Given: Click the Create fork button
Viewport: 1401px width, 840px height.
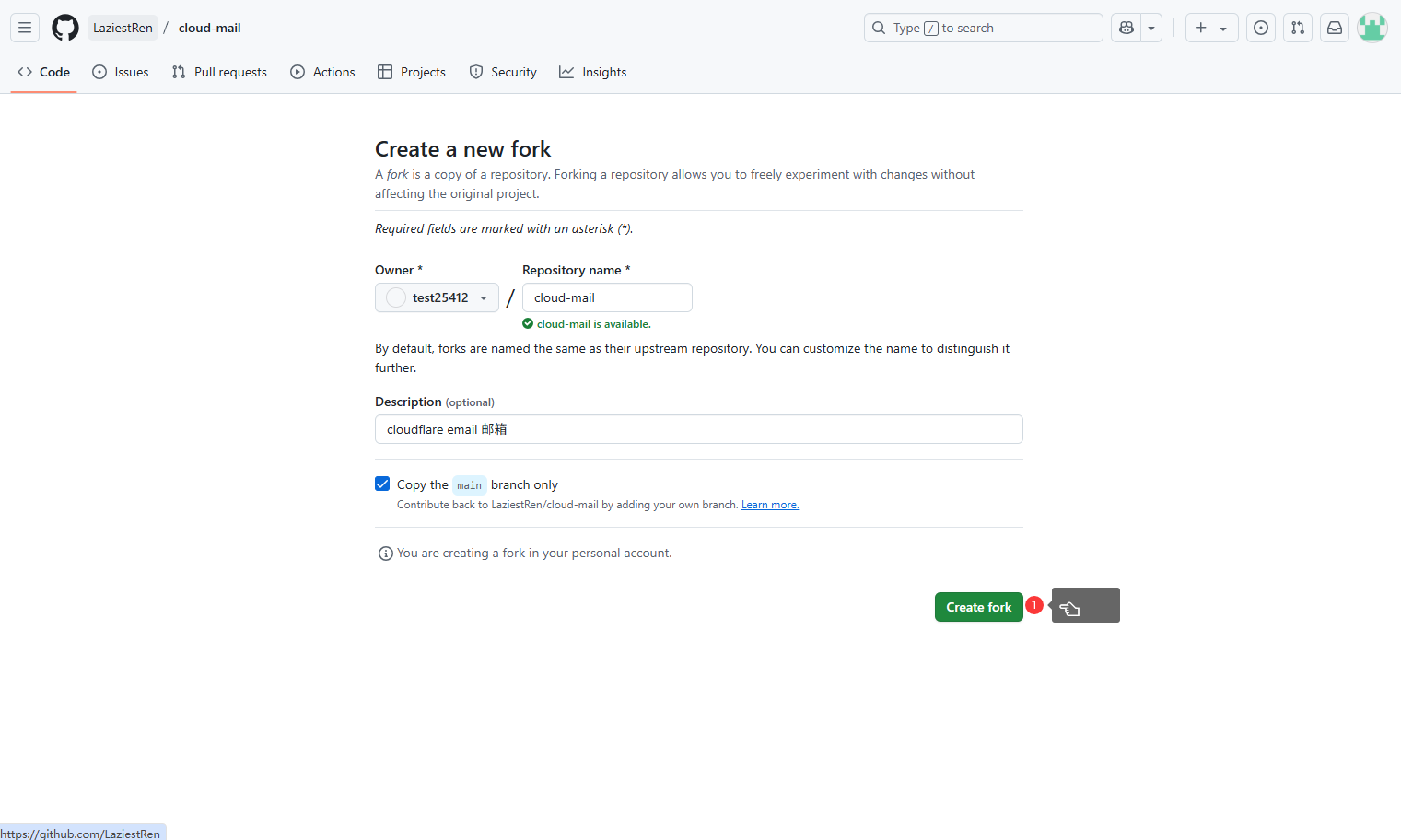Looking at the screenshot, I should [x=978, y=607].
